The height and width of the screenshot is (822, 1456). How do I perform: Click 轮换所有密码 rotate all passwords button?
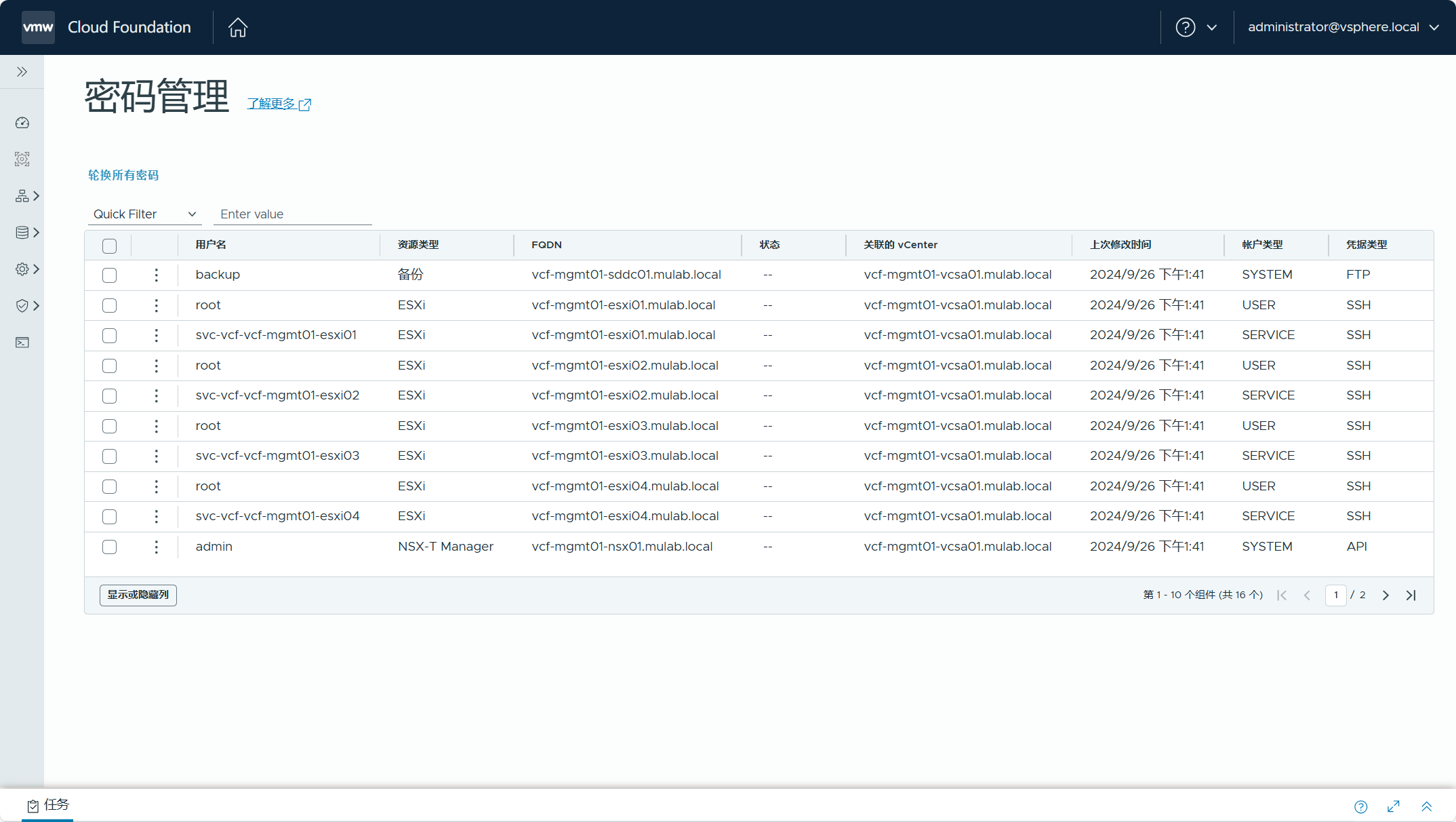(124, 175)
